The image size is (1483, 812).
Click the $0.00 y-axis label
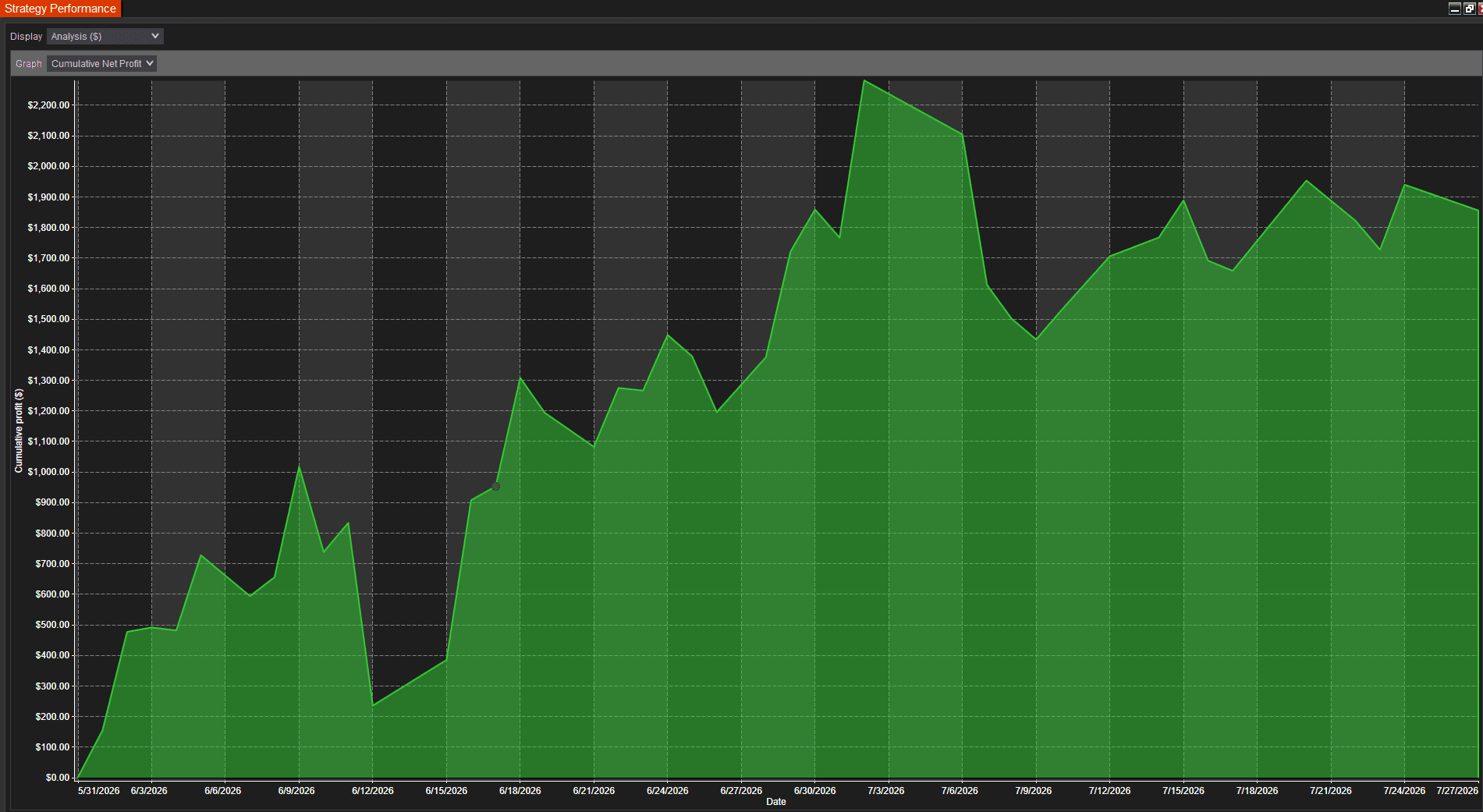[58, 778]
